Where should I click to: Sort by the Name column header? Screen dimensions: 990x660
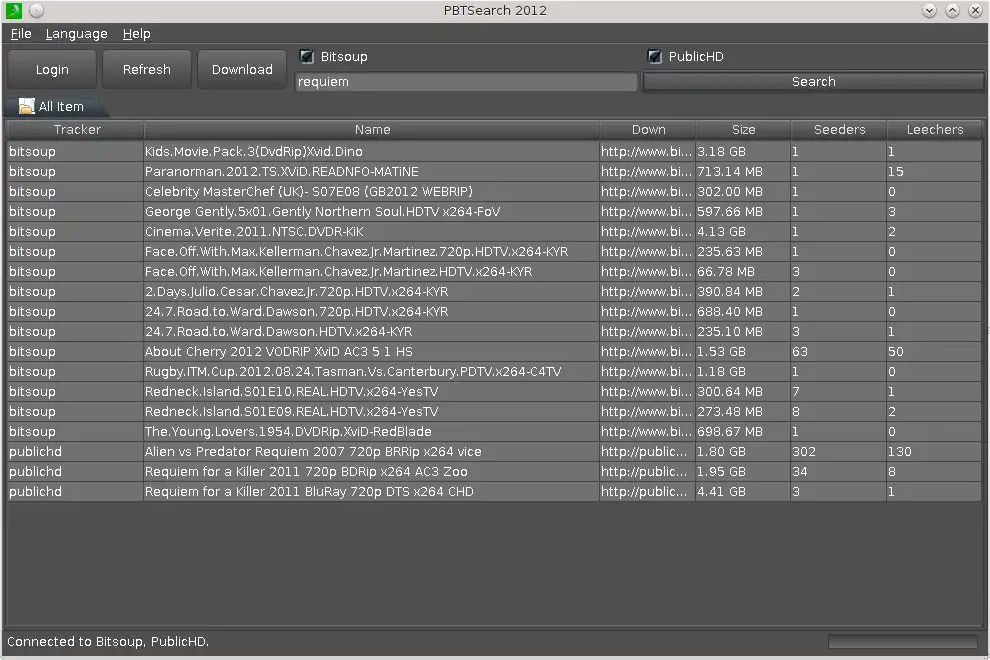tap(372, 129)
